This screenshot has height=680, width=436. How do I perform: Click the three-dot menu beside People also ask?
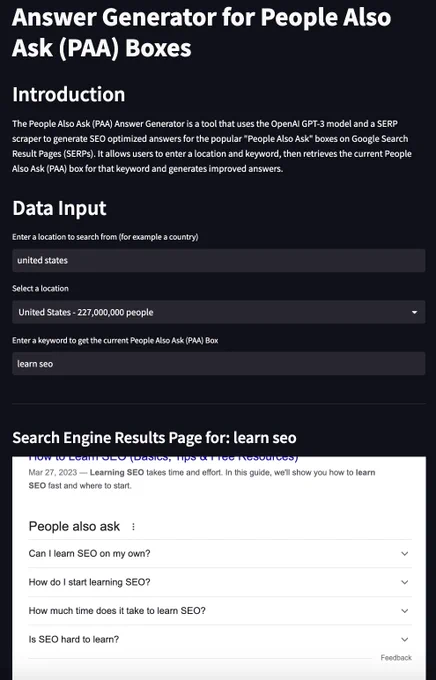pos(133,526)
